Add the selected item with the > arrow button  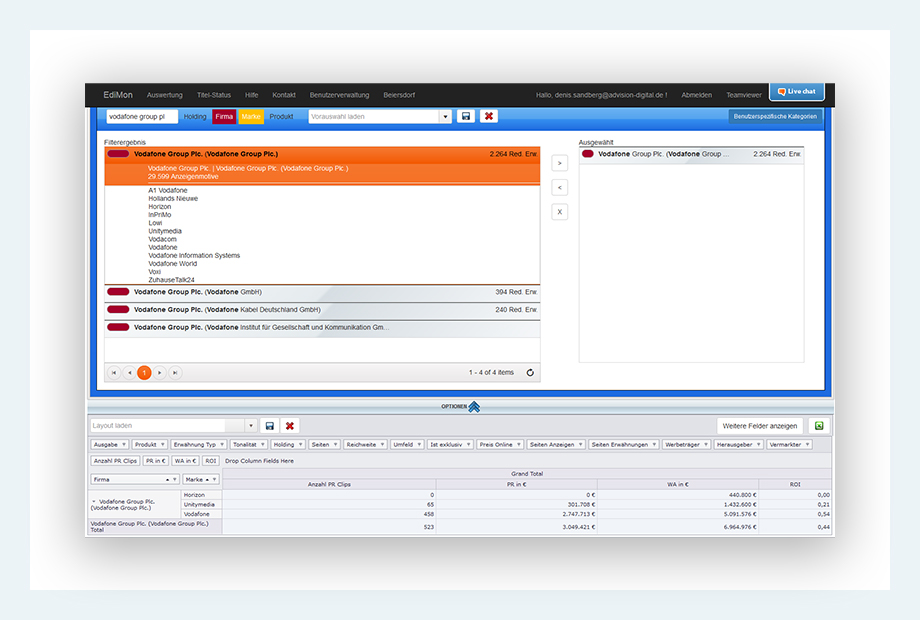point(560,163)
